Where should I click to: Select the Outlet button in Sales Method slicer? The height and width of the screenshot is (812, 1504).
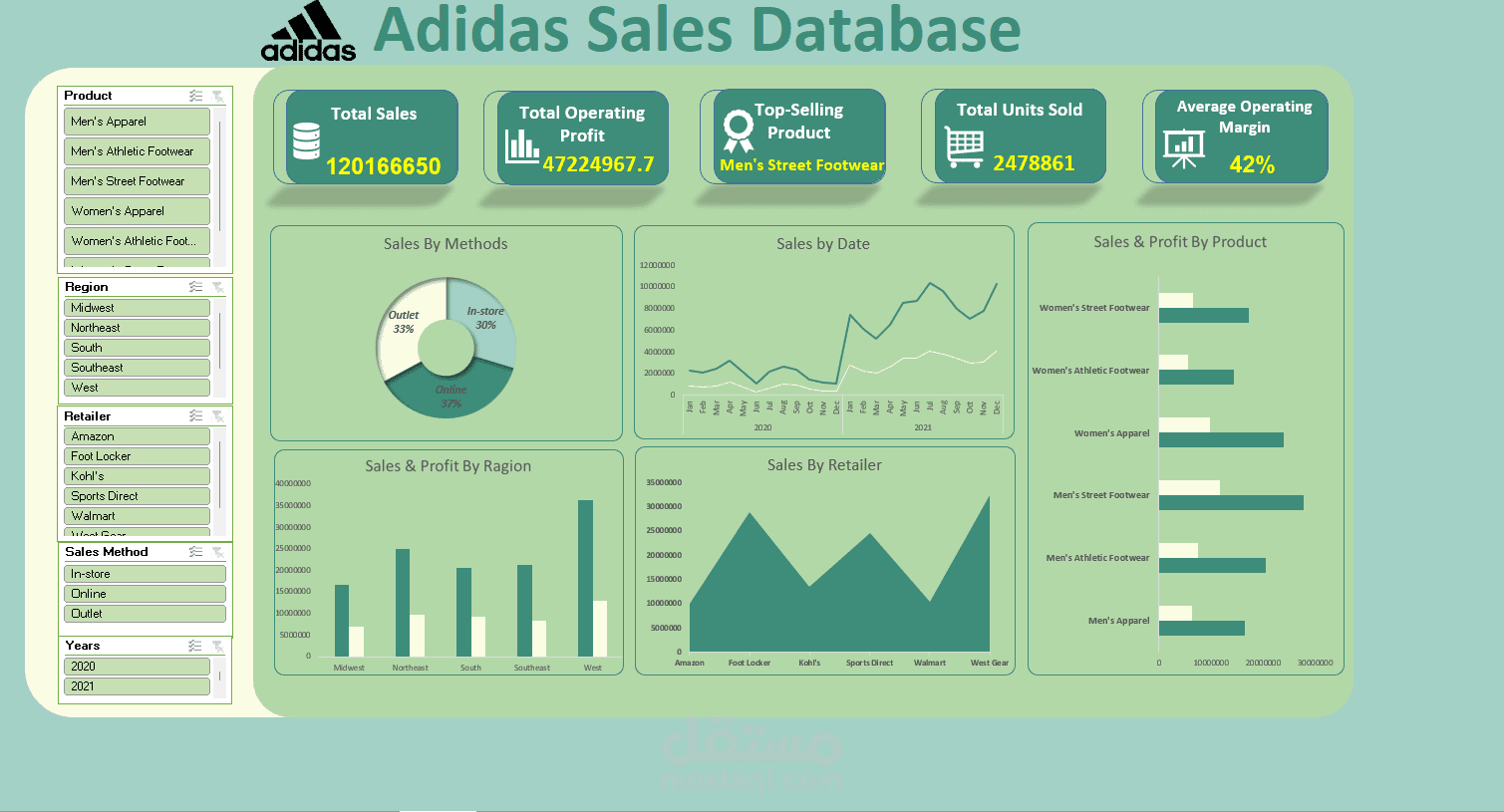point(146,614)
